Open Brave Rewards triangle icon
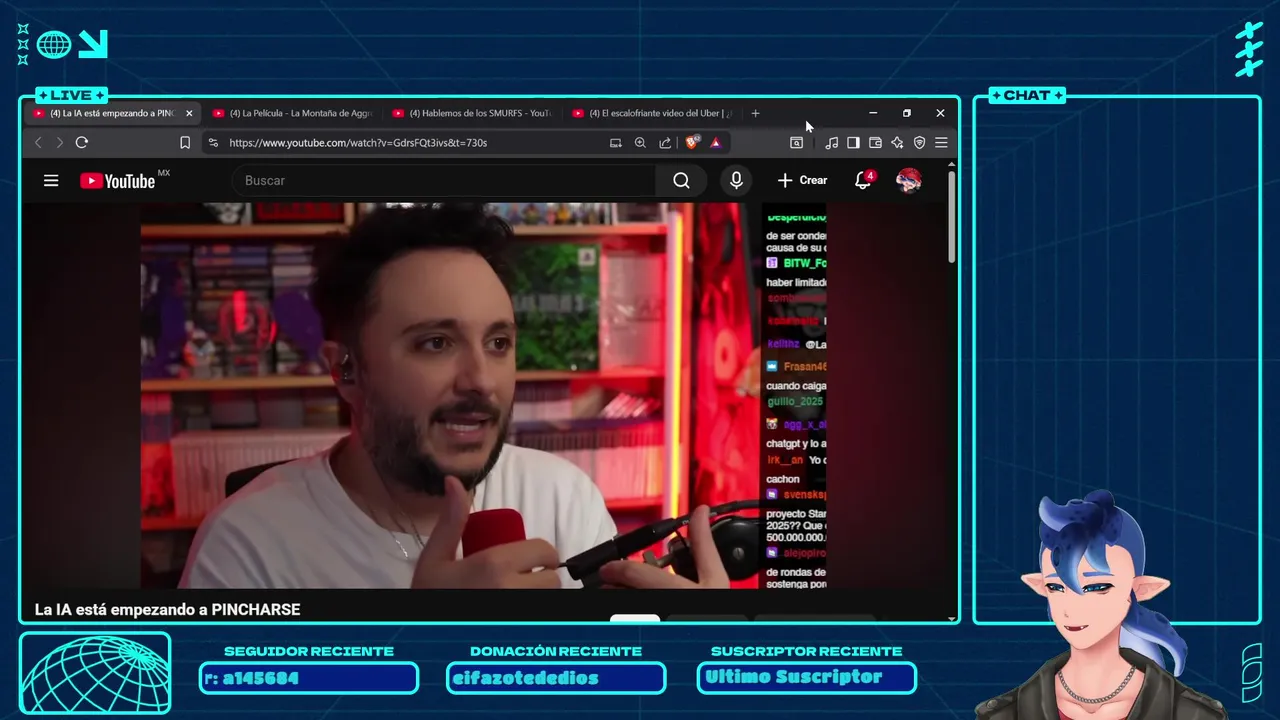 tap(716, 143)
